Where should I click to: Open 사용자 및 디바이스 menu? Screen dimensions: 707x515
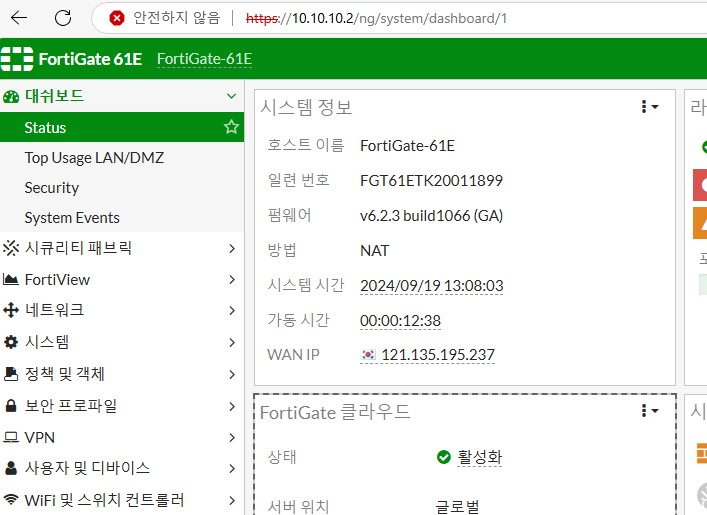tap(87, 468)
